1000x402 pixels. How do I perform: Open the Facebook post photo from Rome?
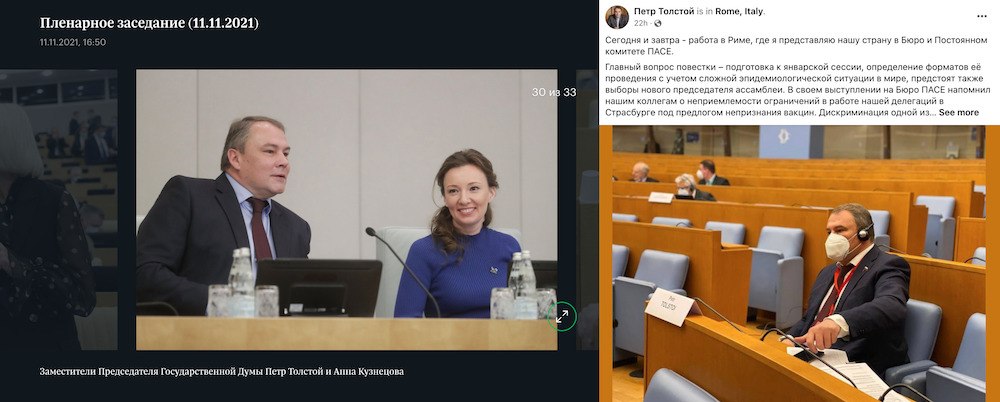pos(799,264)
